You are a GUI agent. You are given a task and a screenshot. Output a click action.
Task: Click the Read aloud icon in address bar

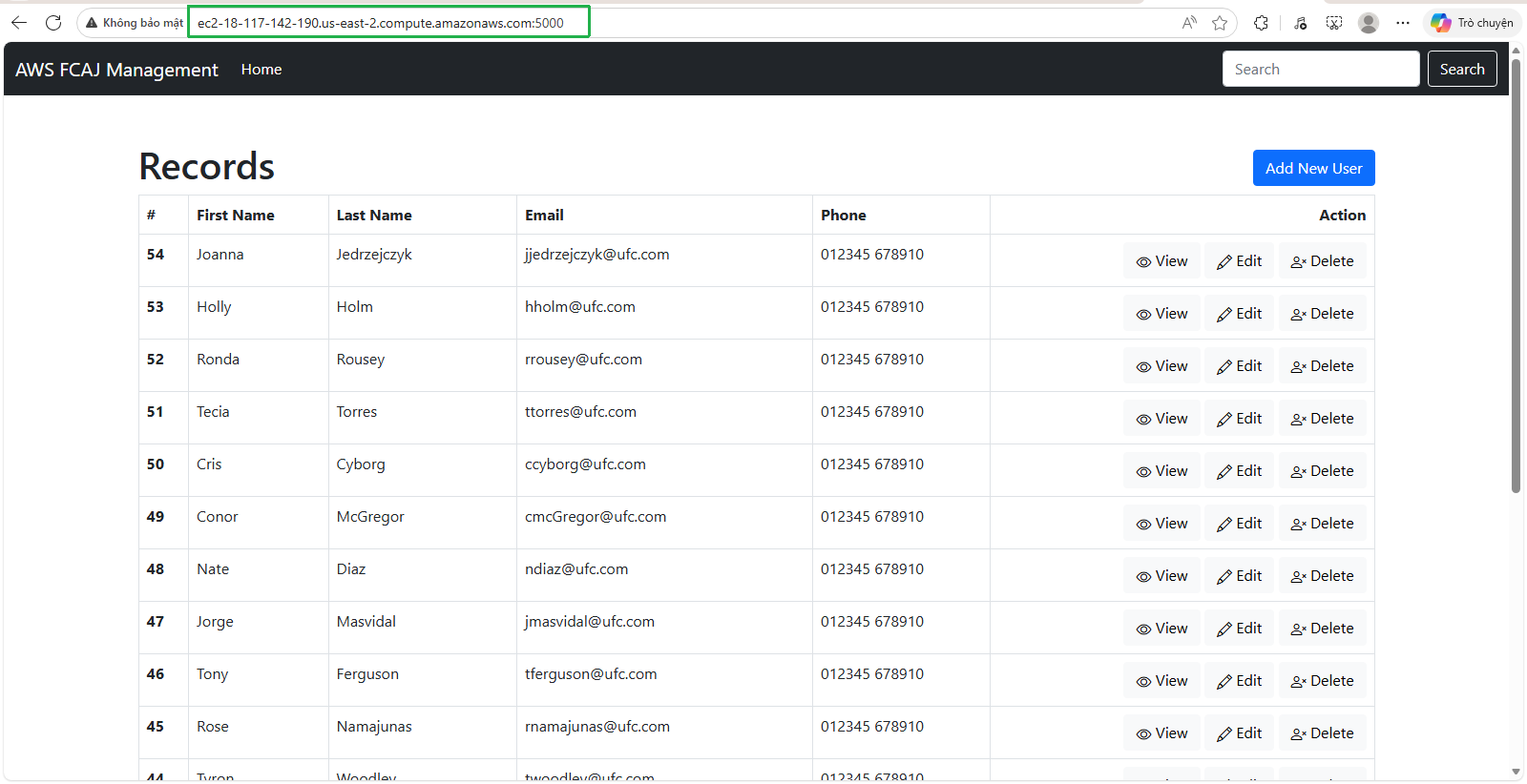coord(1189,23)
